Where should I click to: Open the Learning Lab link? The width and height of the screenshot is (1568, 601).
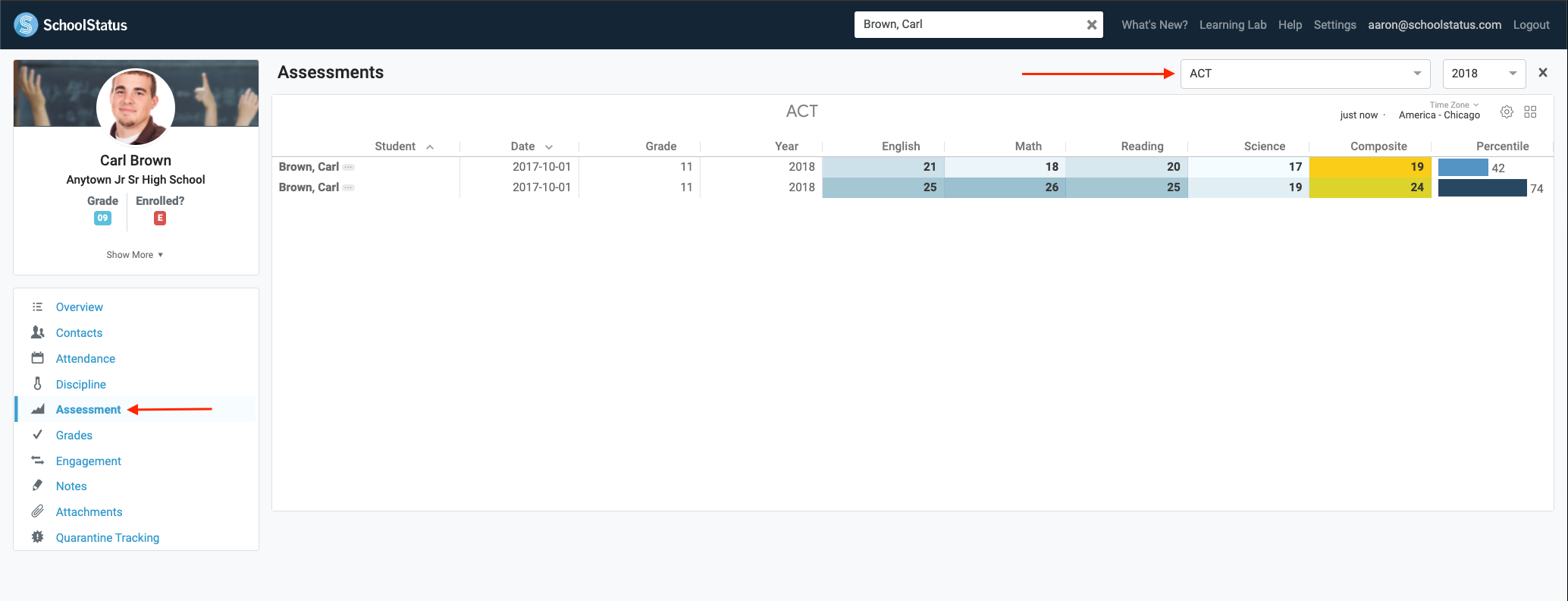[x=1232, y=25]
